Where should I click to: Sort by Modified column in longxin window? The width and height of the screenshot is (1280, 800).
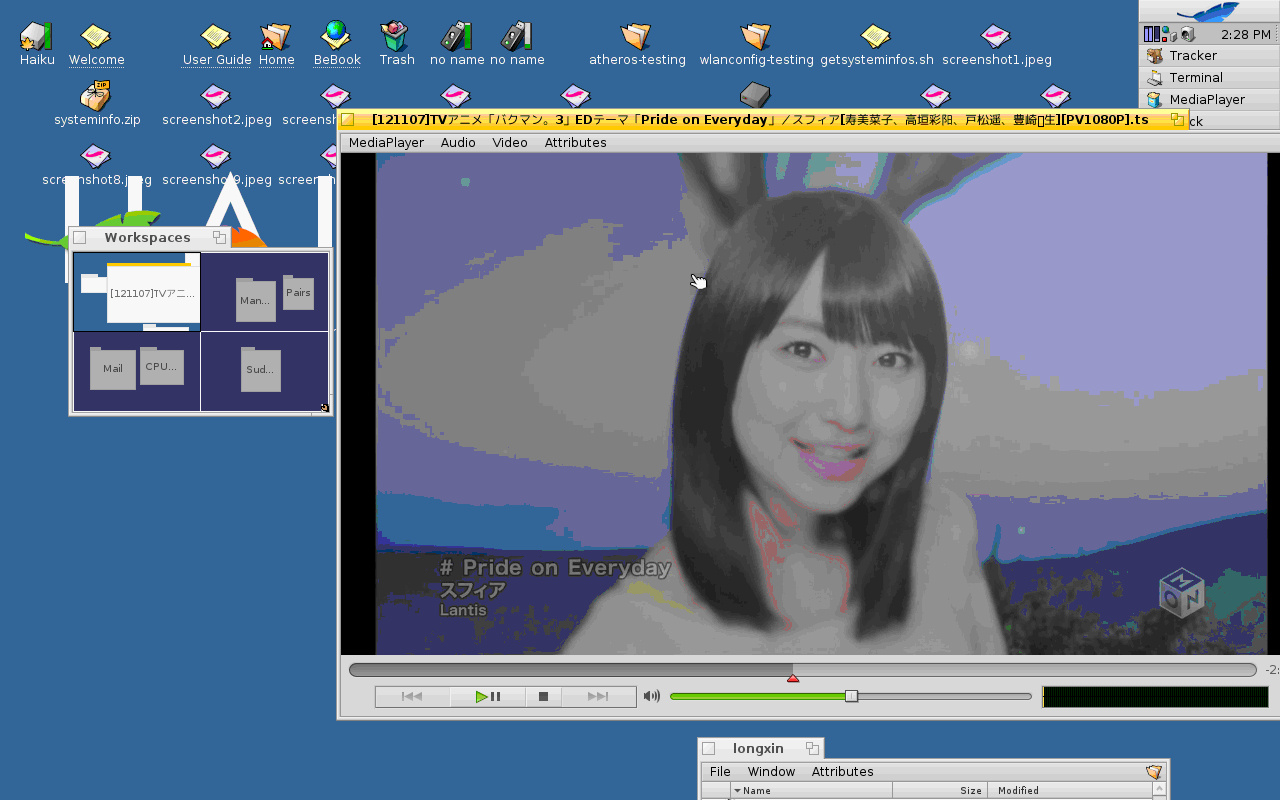pyautogui.click(x=1069, y=790)
